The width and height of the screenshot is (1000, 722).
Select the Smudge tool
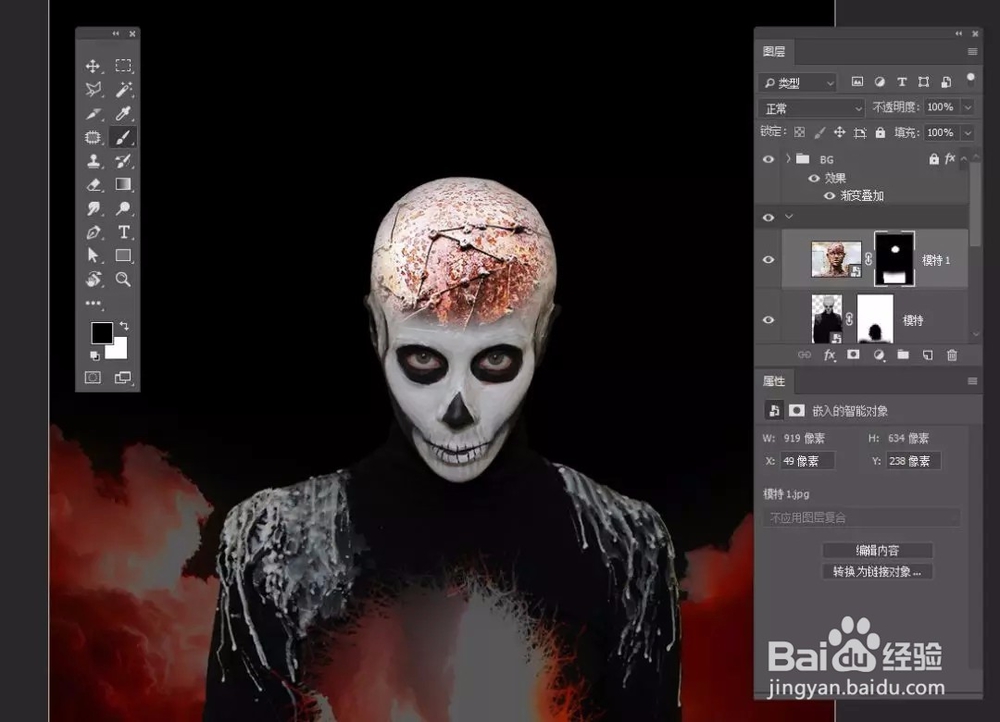coord(93,209)
